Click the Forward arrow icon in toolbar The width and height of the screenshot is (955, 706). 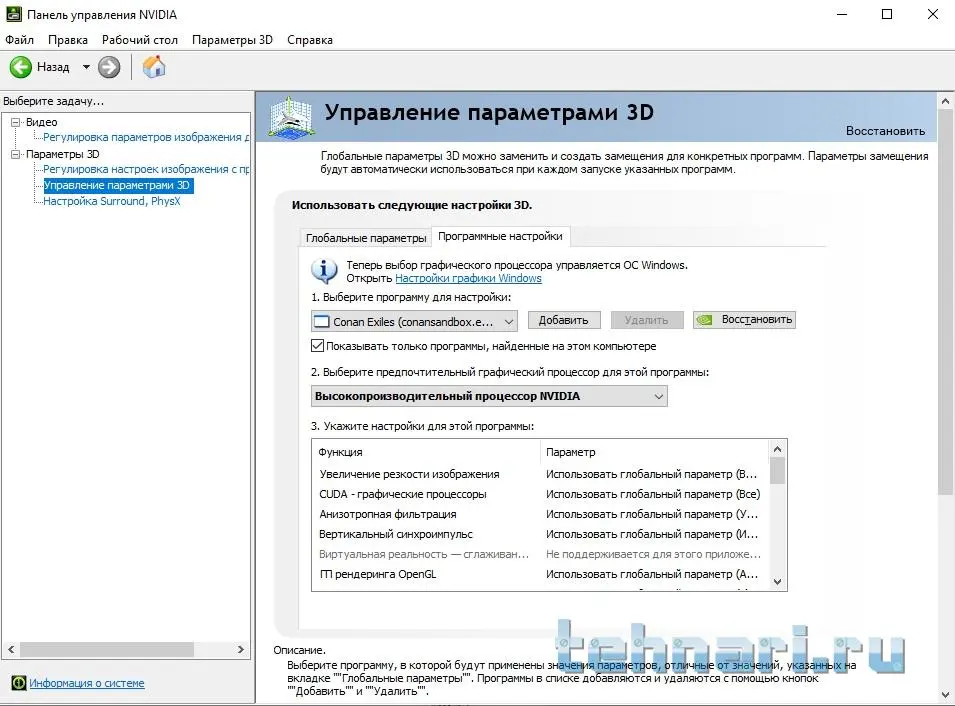109,67
